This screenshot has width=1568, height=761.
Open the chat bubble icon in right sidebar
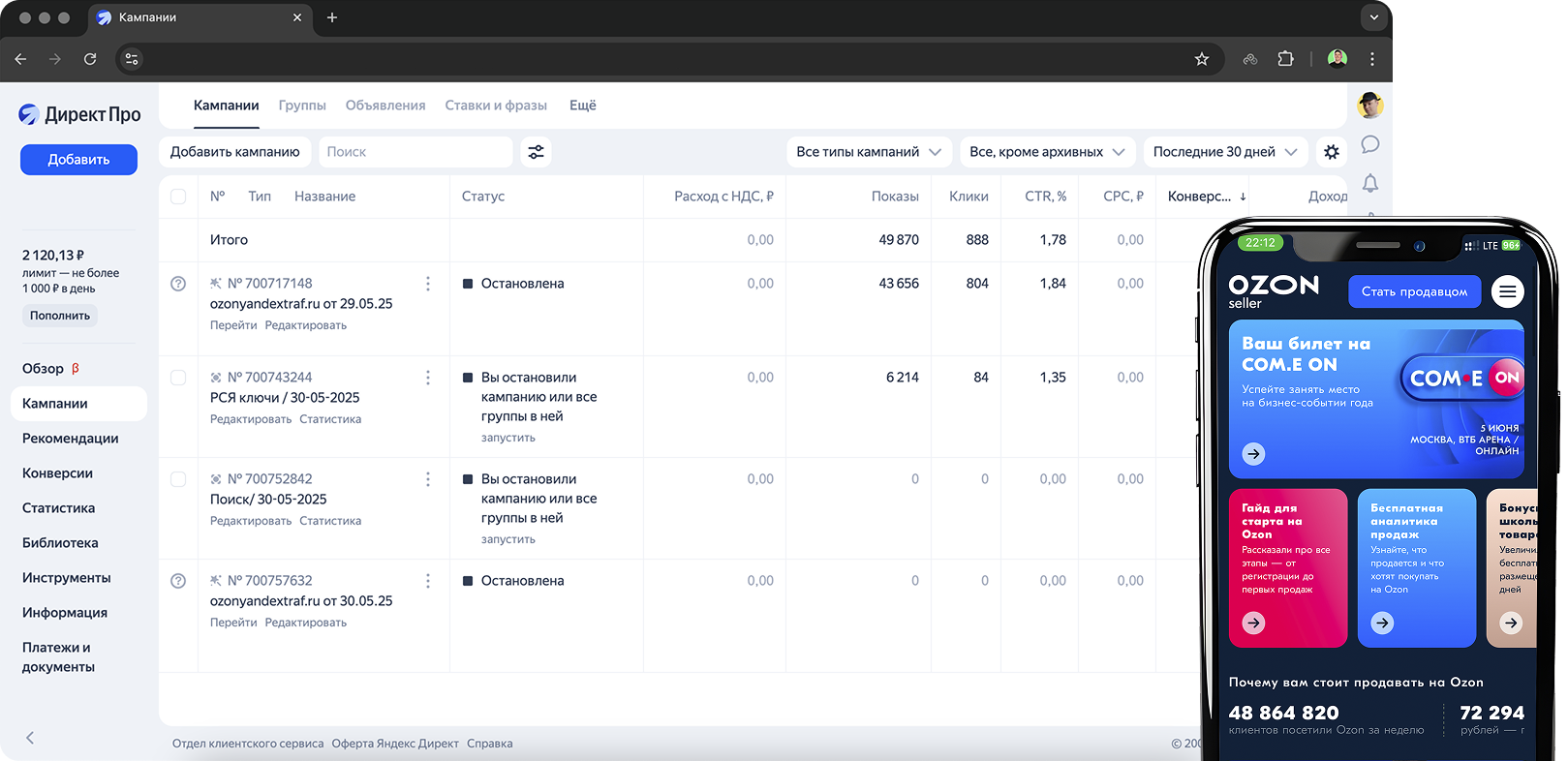point(1369,144)
